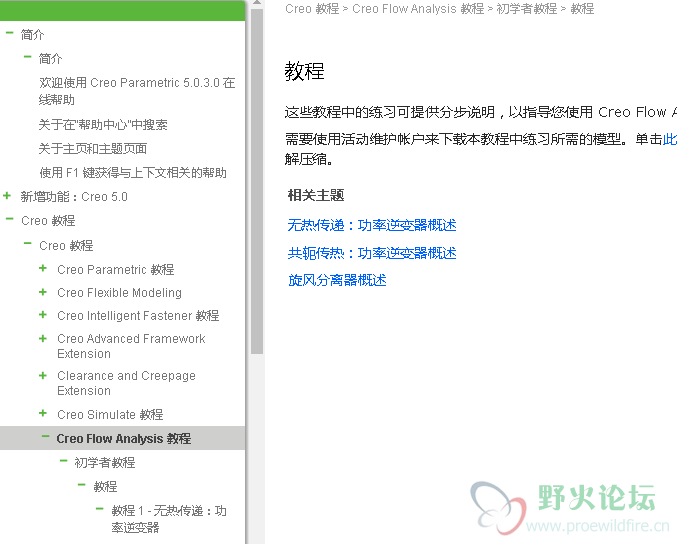
Task: Open 关于在"帮助中心"中搜索 topic
Action: [x=103, y=125]
